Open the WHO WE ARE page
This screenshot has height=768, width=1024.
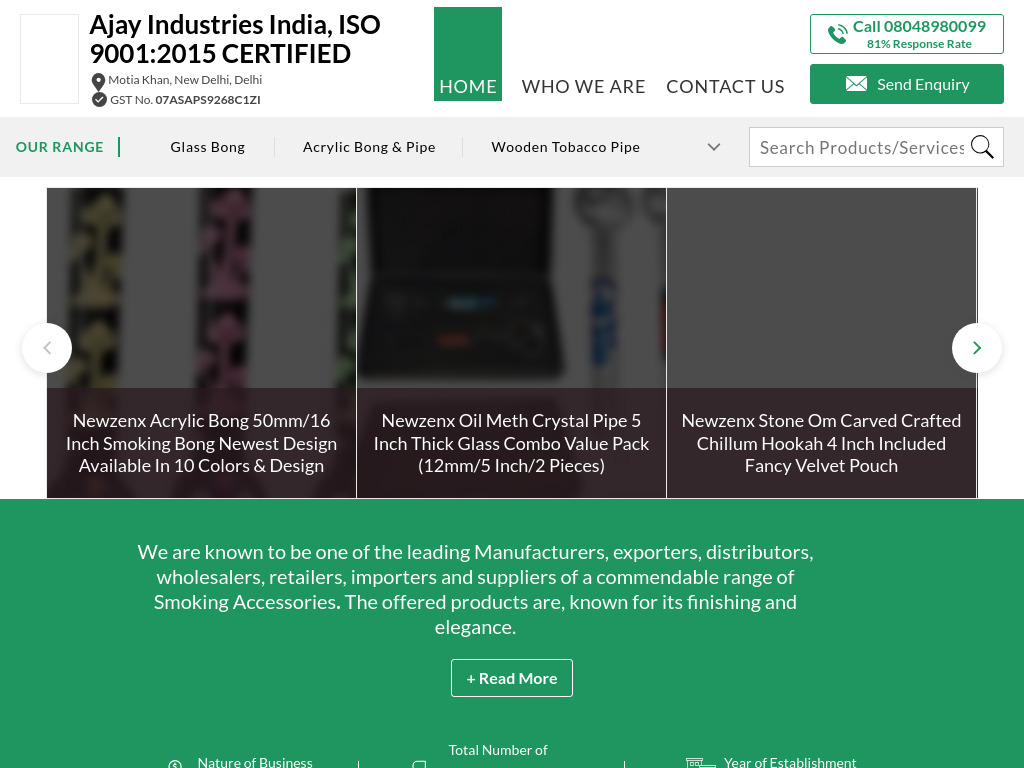pyautogui.click(x=583, y=86)
